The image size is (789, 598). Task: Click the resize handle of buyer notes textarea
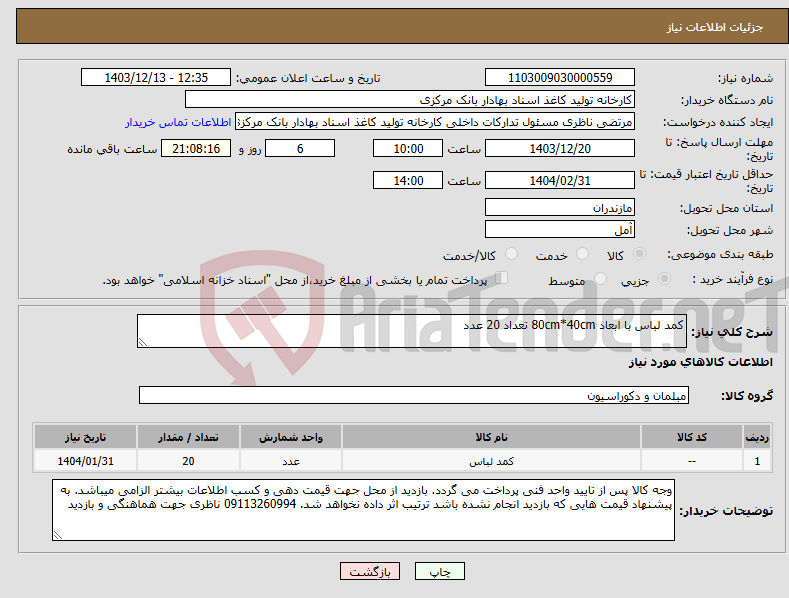click(57, 536)
